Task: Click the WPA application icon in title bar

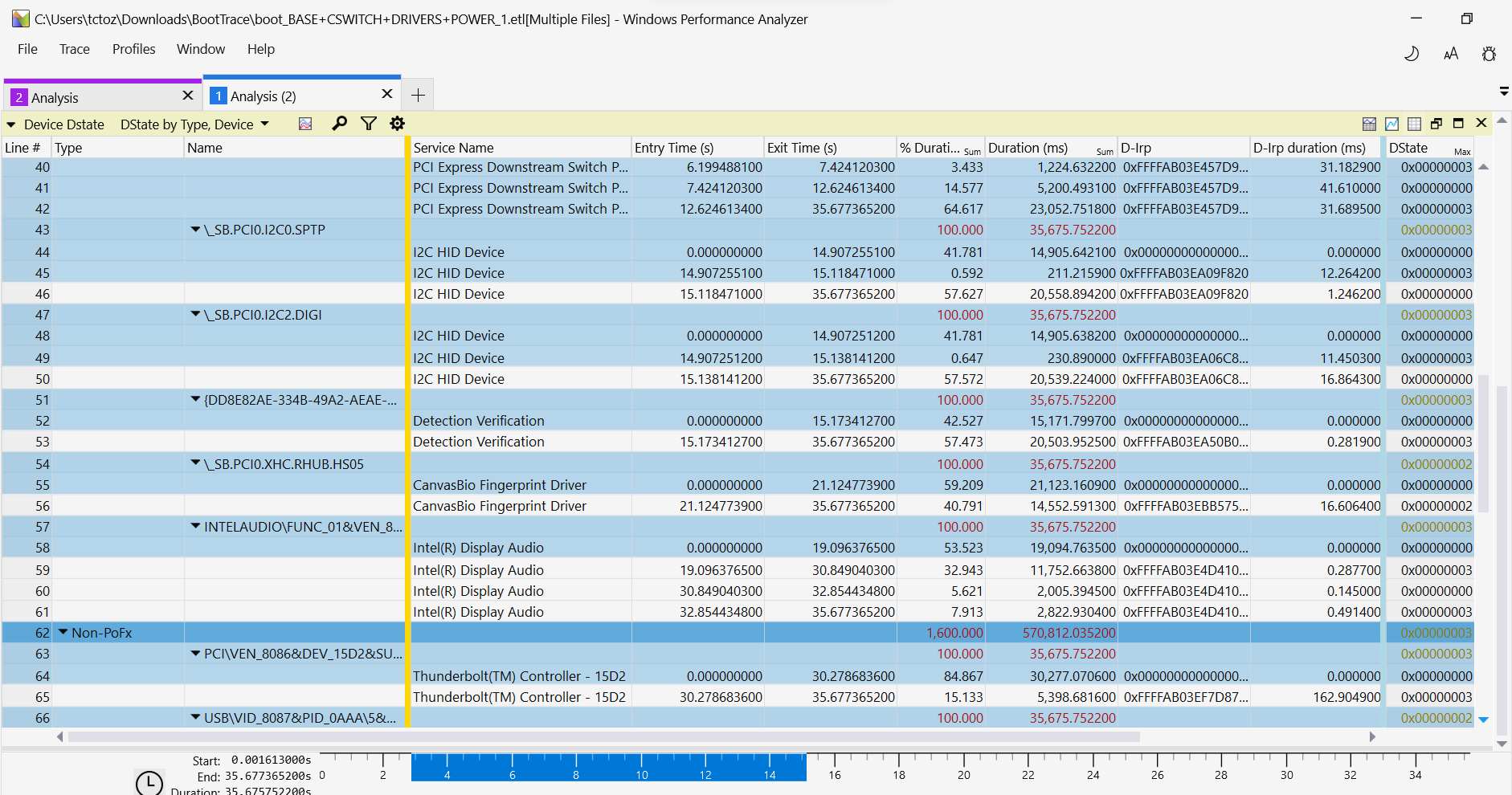Action: 20,18
